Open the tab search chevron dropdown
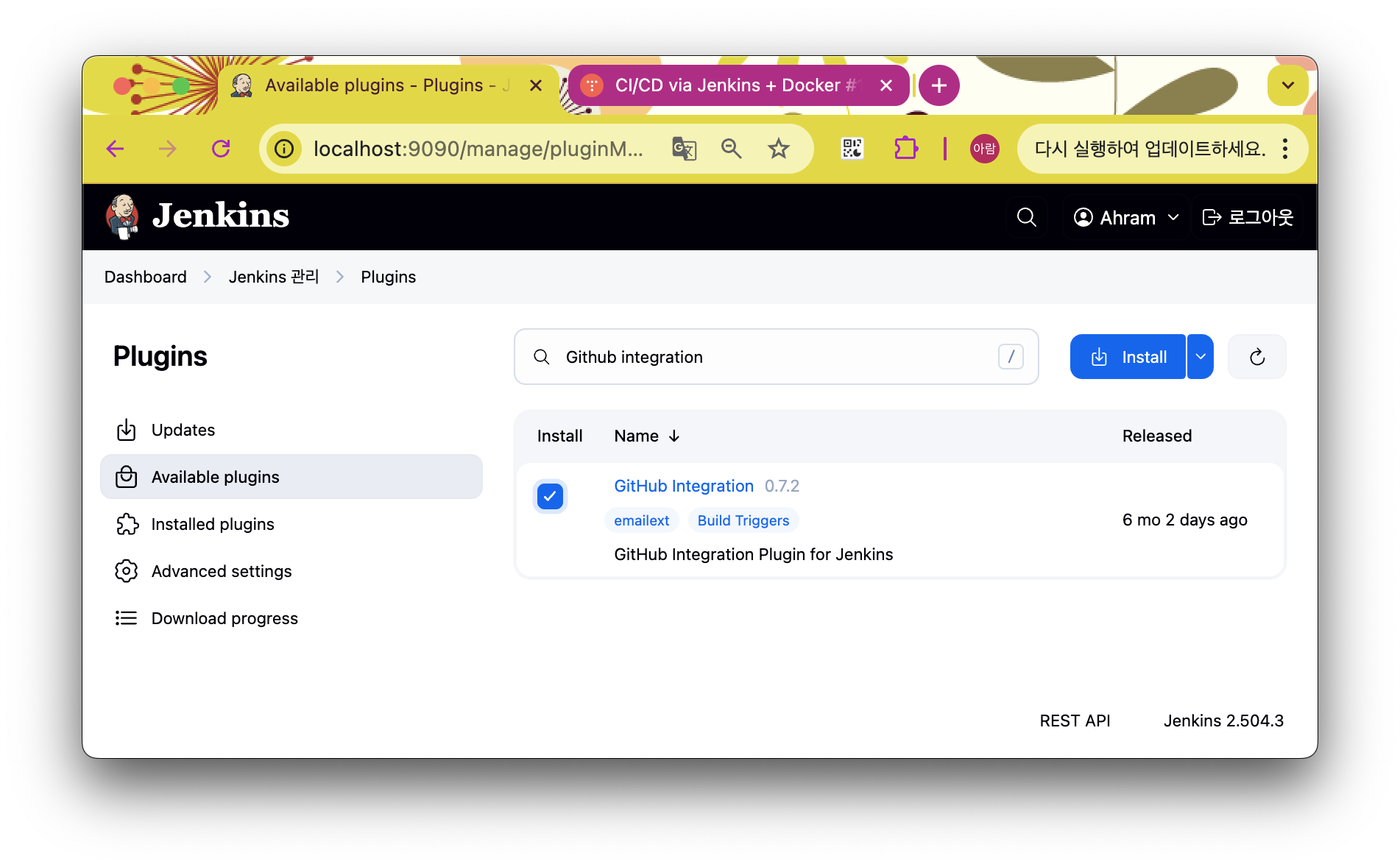 pos(1288,85)
